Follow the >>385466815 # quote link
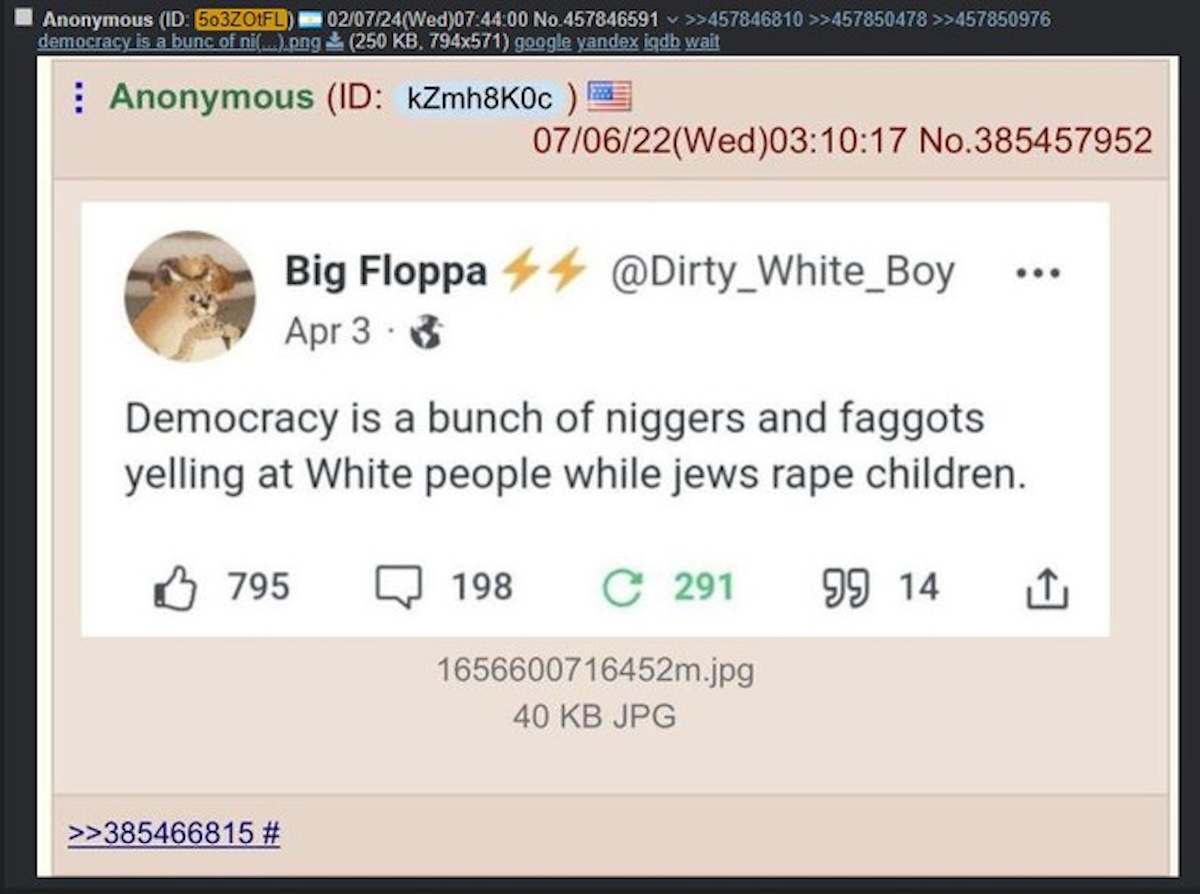This screenshot has width=1200, height=894. pos(174,833)
